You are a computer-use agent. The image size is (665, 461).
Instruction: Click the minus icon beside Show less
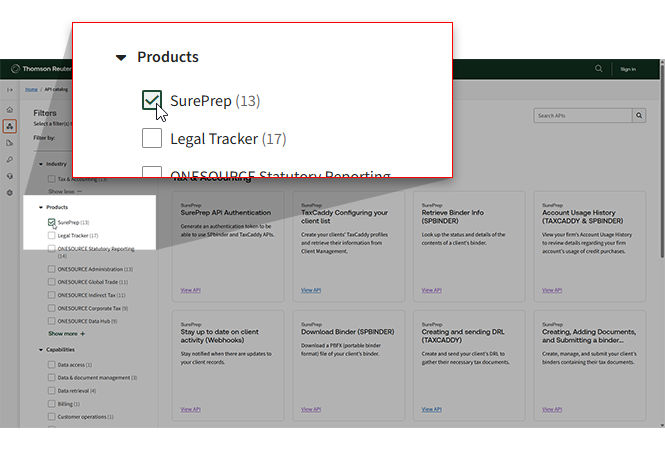point(79,192)
